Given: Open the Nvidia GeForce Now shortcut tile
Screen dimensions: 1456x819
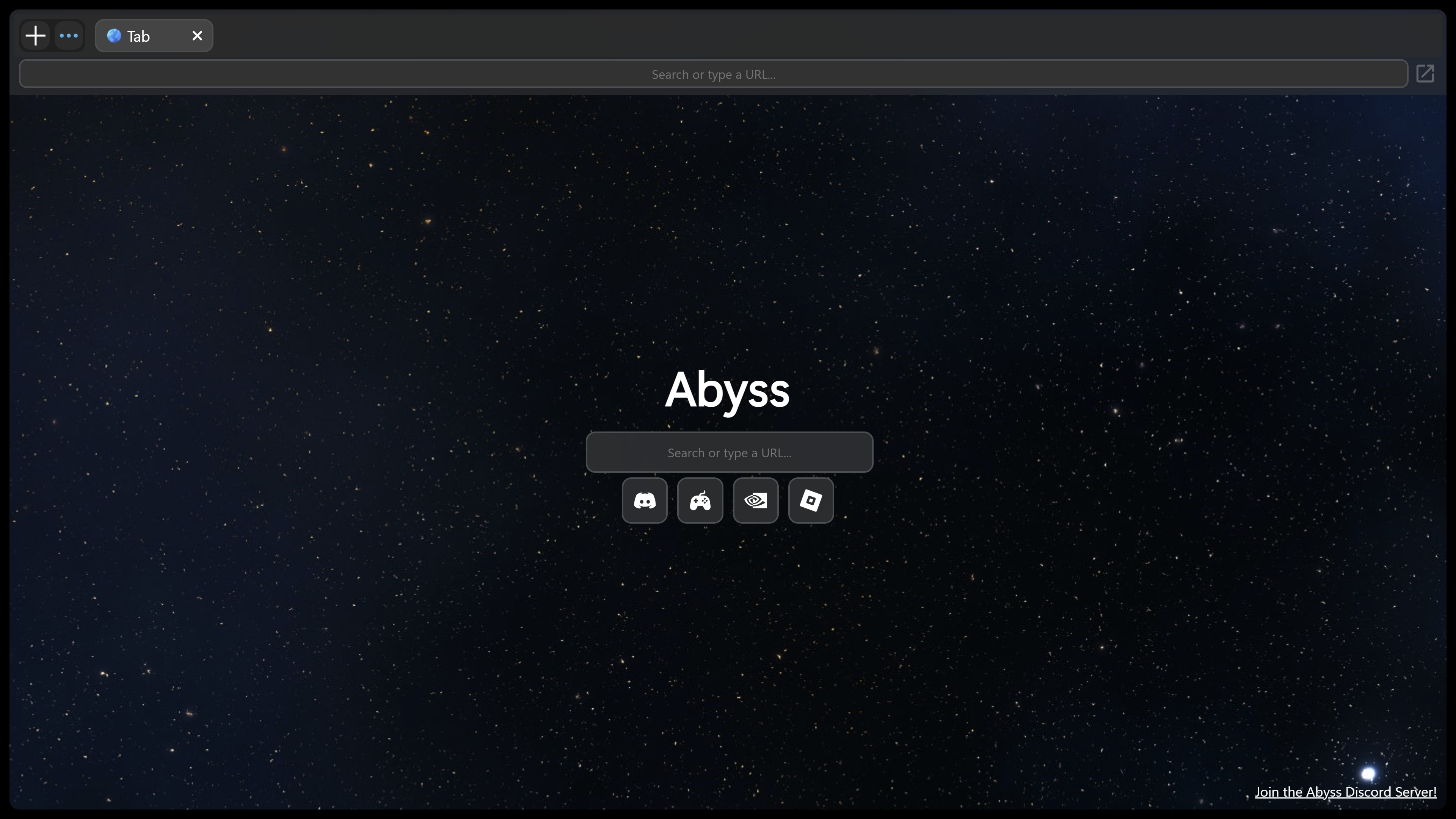Looking at the screenshot, I should 755,501.
